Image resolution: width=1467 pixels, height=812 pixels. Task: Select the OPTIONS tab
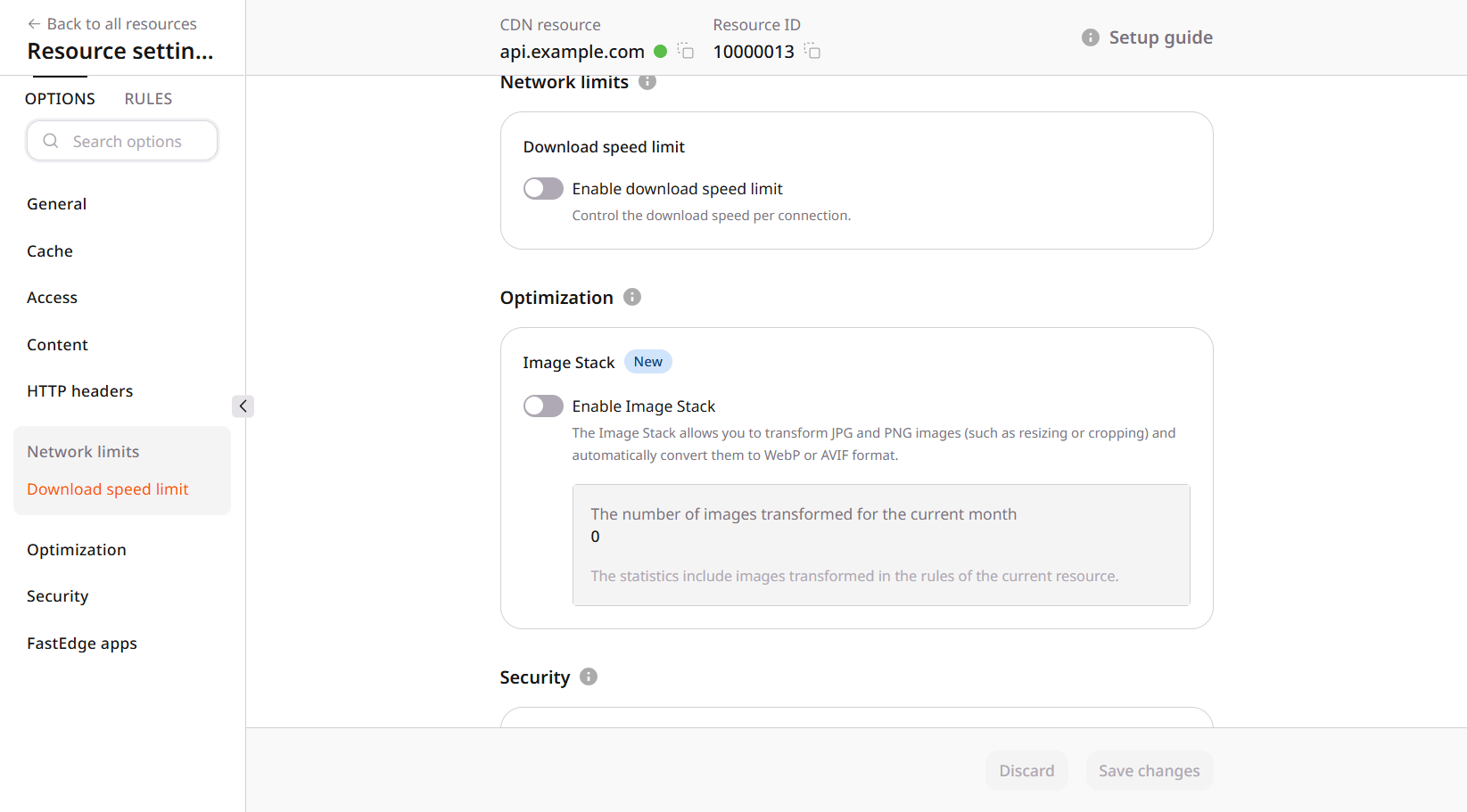60,99
